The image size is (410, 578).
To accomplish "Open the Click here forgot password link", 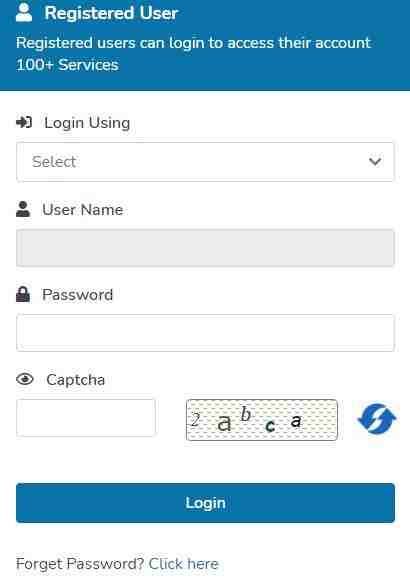I will [184, 564].
